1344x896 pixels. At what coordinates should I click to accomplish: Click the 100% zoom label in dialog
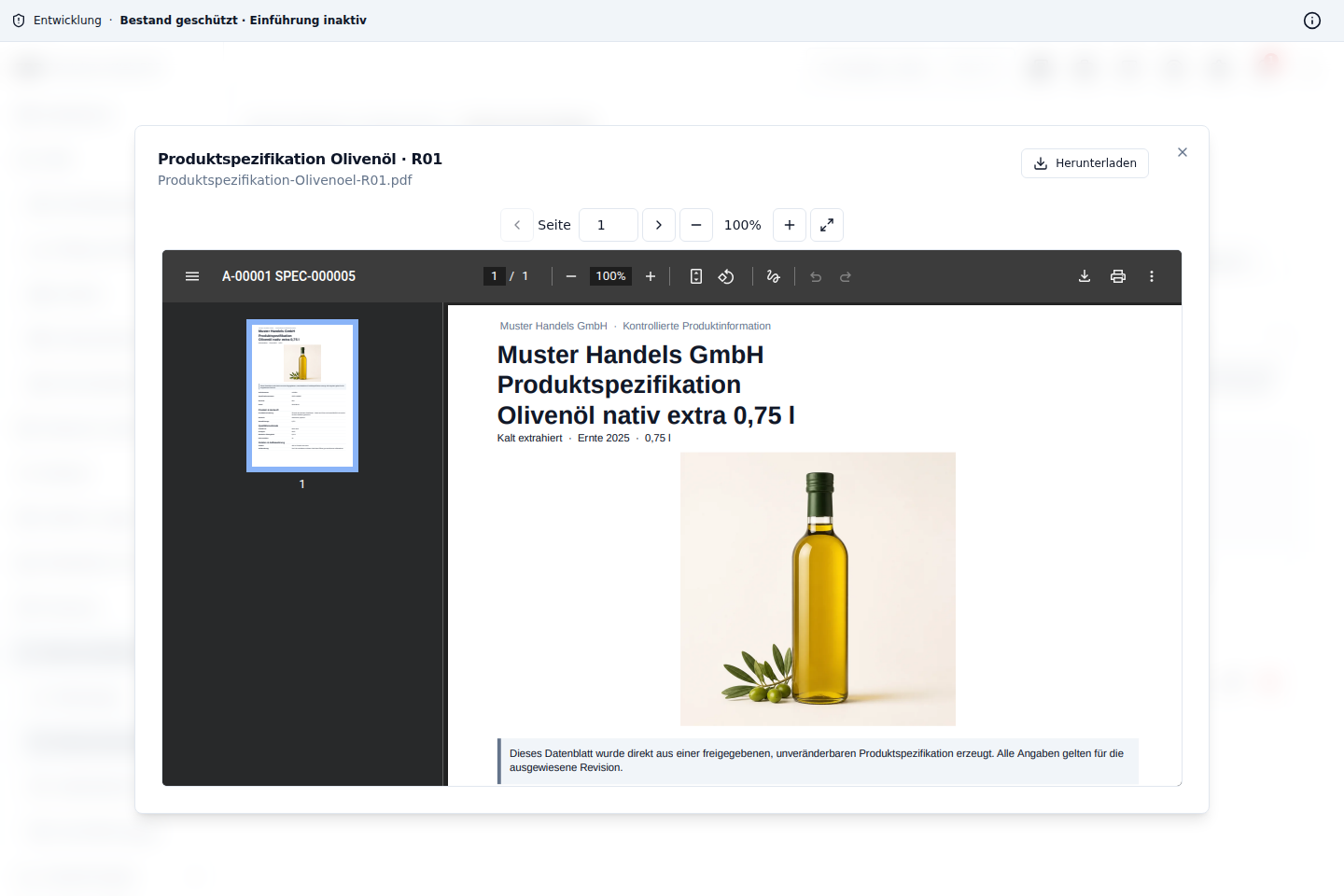[x=743, y=225]
